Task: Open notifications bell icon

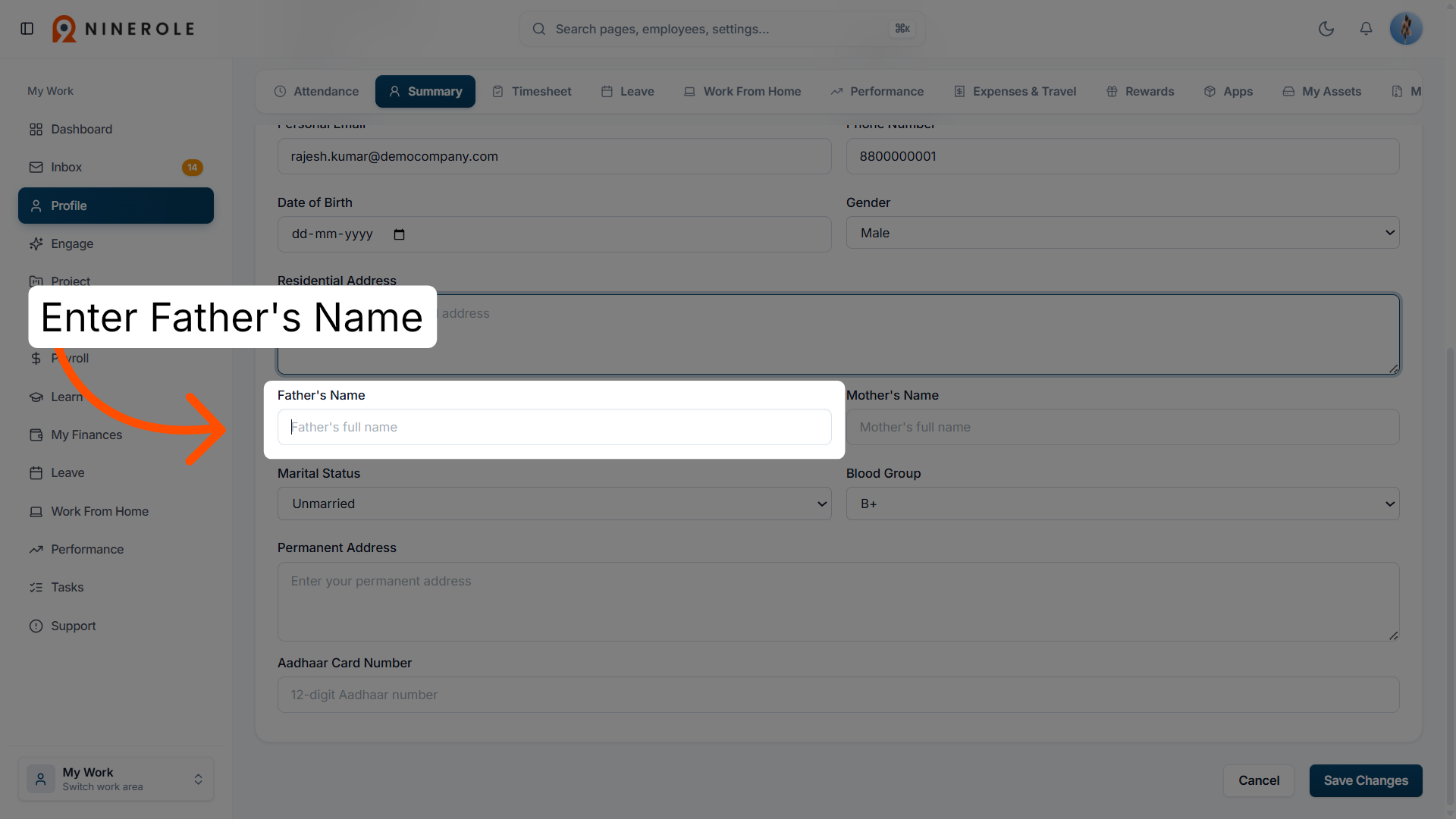Action: coord(1366,29)
